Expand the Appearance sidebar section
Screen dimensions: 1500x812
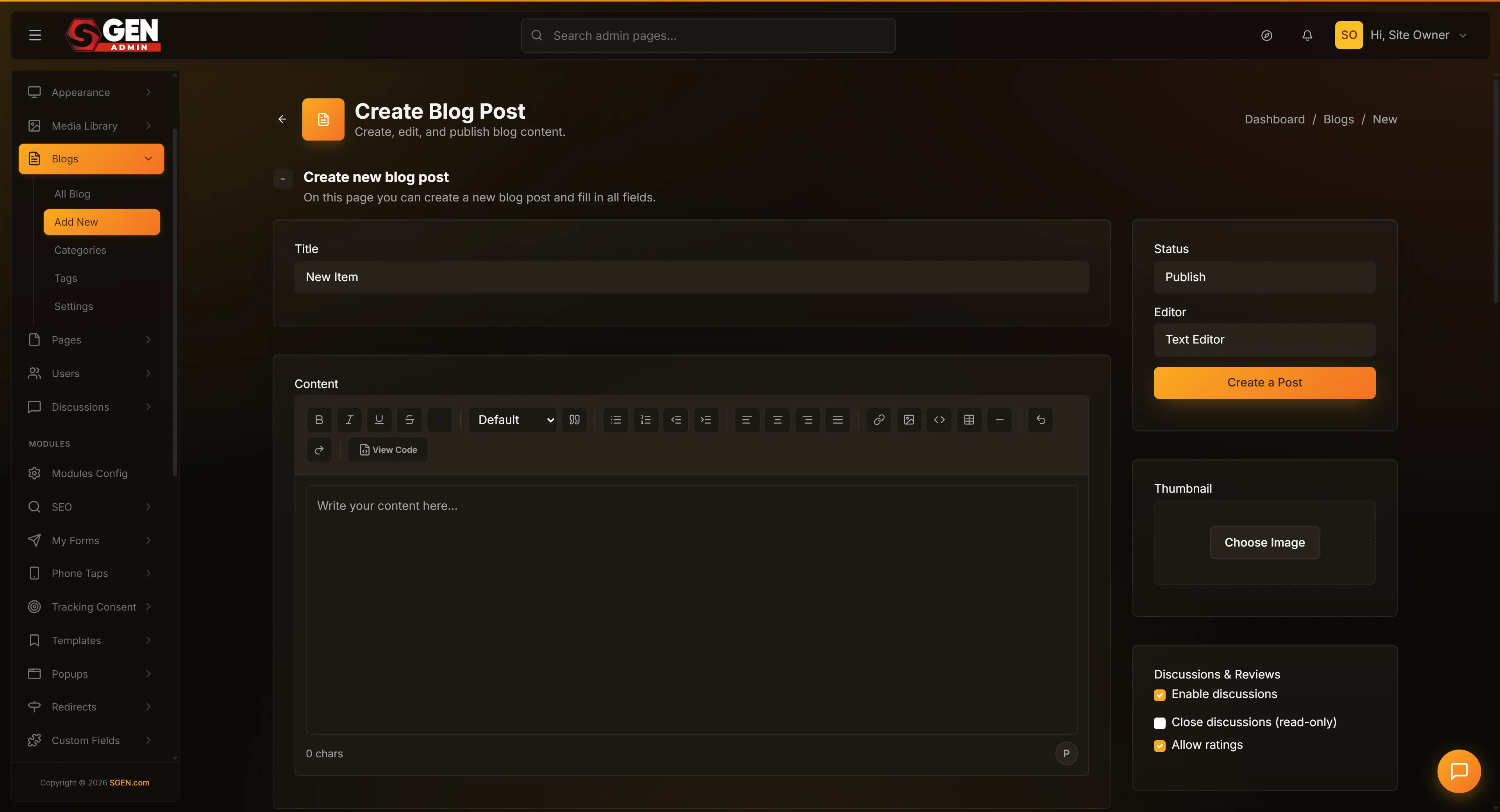point(91,92)
